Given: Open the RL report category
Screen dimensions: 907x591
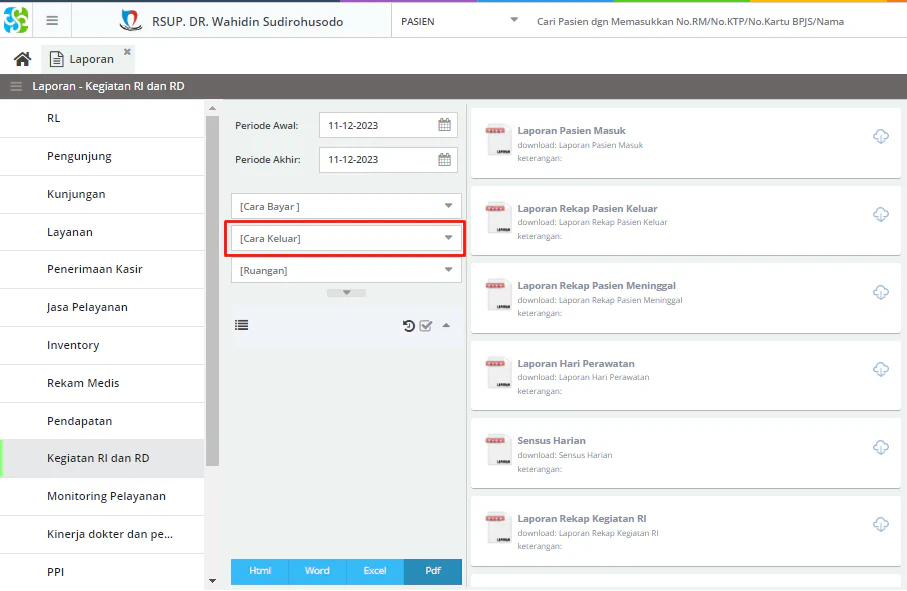Looking at the screenshot, I should point(102,119).
